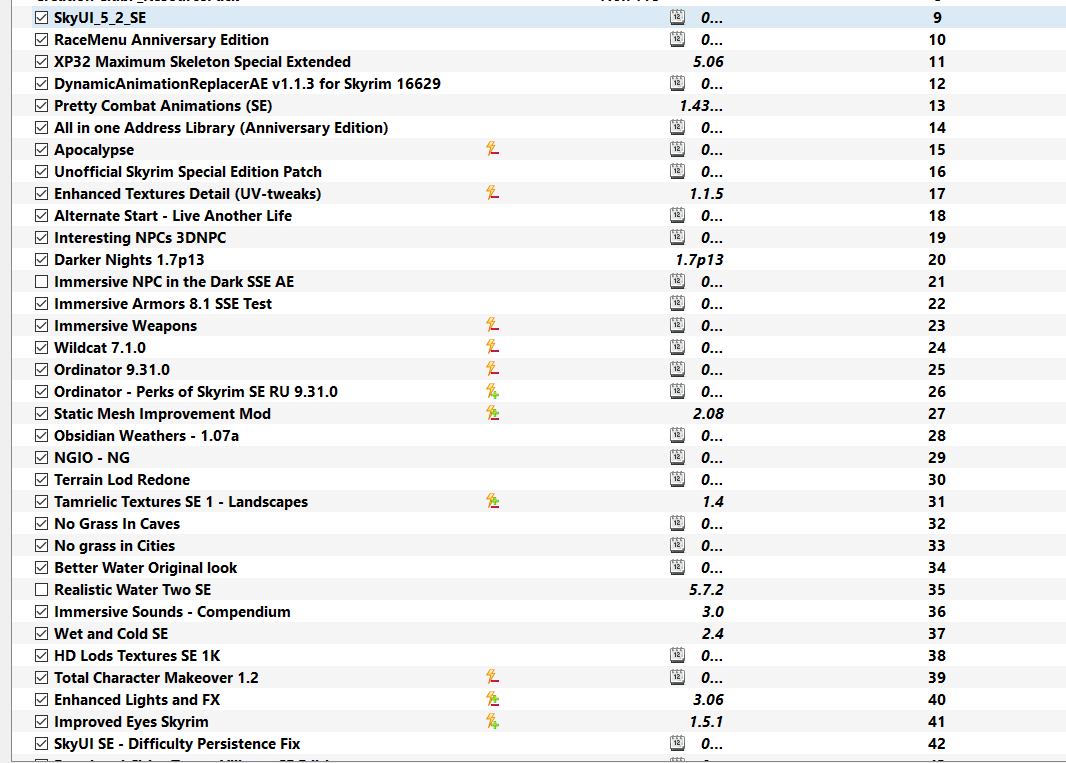
Task: Click the version date icon for Alternate Start
Action: (x=677, y=215)
